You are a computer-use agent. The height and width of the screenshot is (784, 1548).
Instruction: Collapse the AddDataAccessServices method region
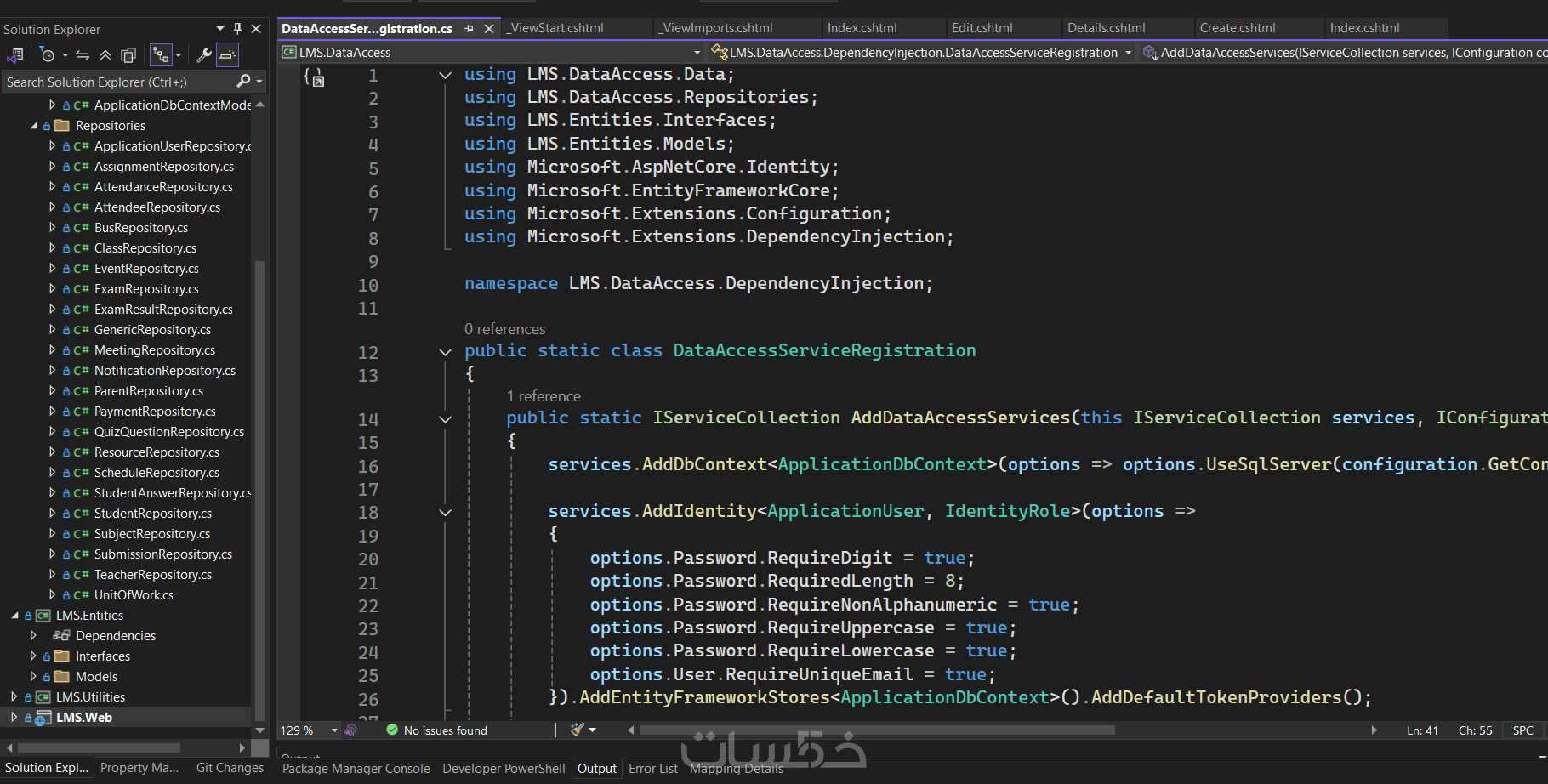pyautogui.click(x=445, y=418)
